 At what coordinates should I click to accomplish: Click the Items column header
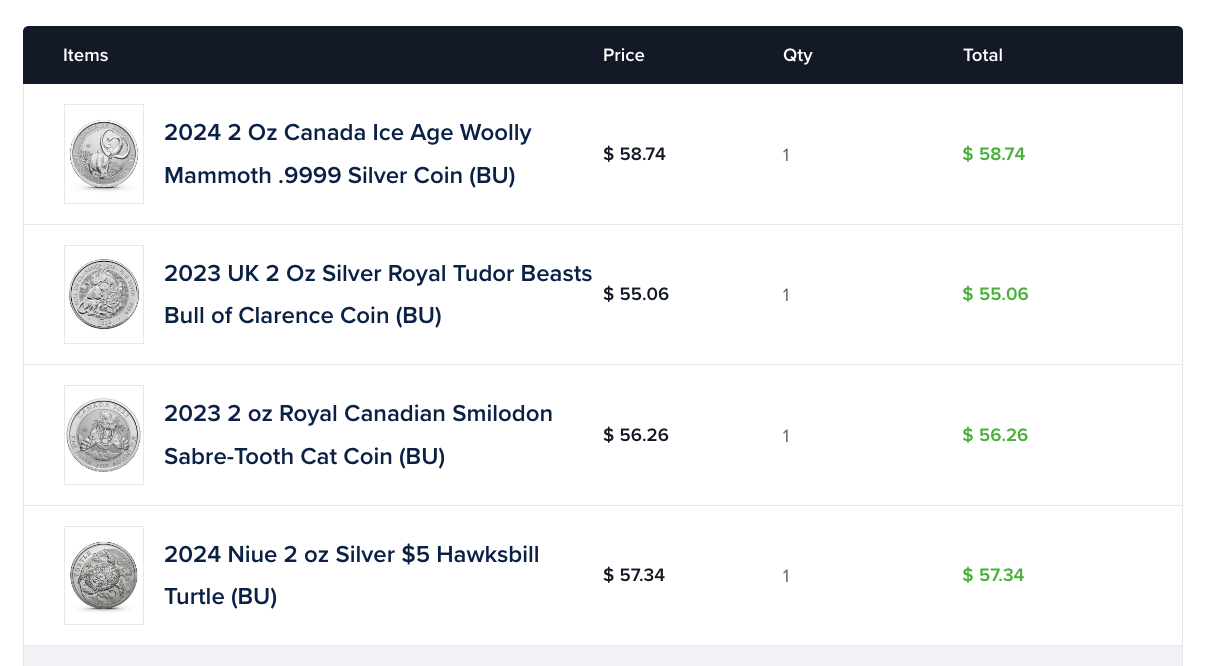pyautogui.click(x=86, y=55)
